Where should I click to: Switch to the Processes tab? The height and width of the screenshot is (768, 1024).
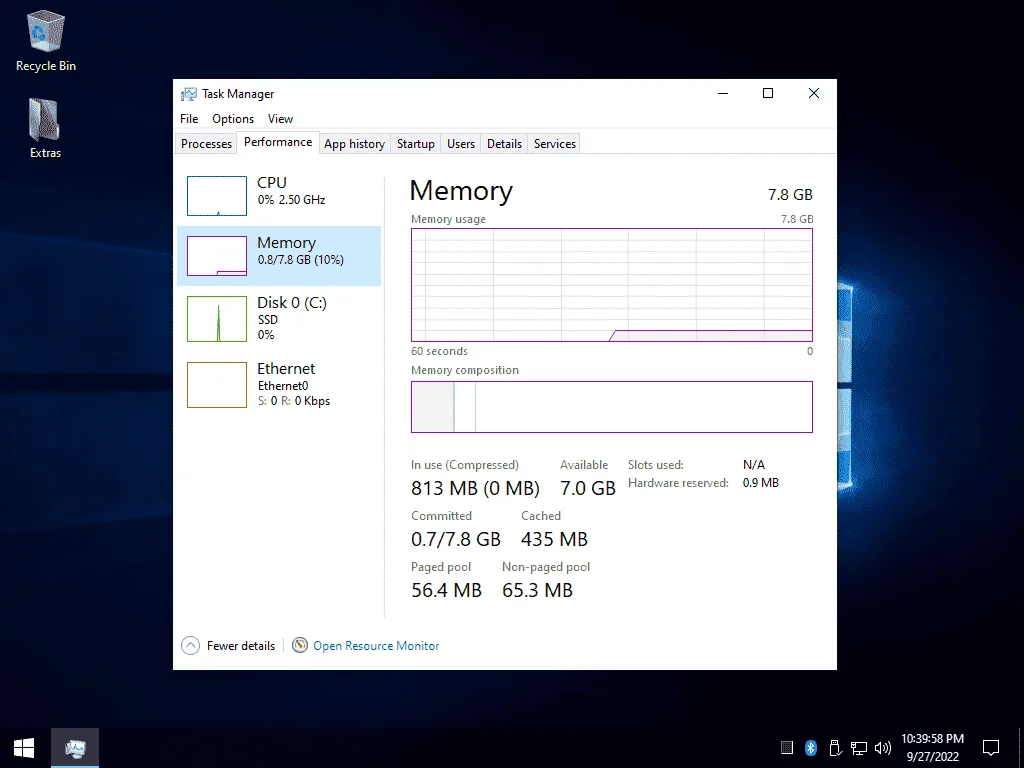[206, 144]
